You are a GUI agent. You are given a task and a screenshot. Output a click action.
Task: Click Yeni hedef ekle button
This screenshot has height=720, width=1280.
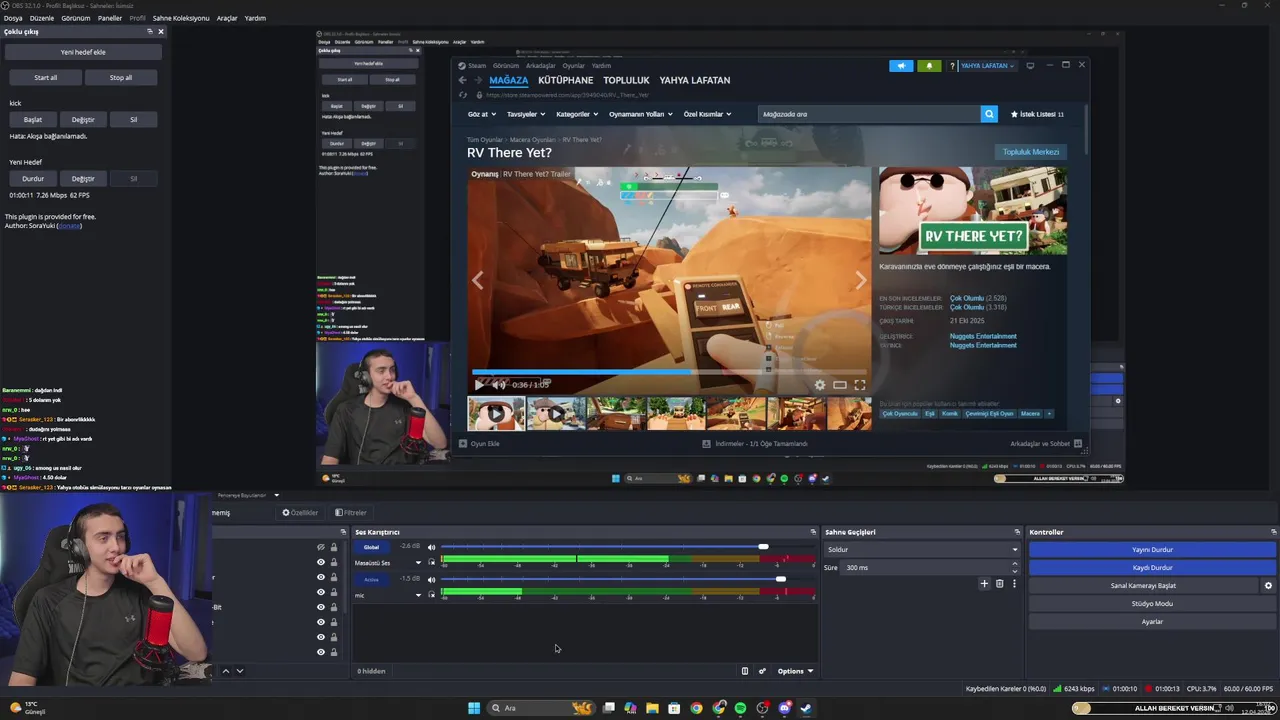click(83, 52)
